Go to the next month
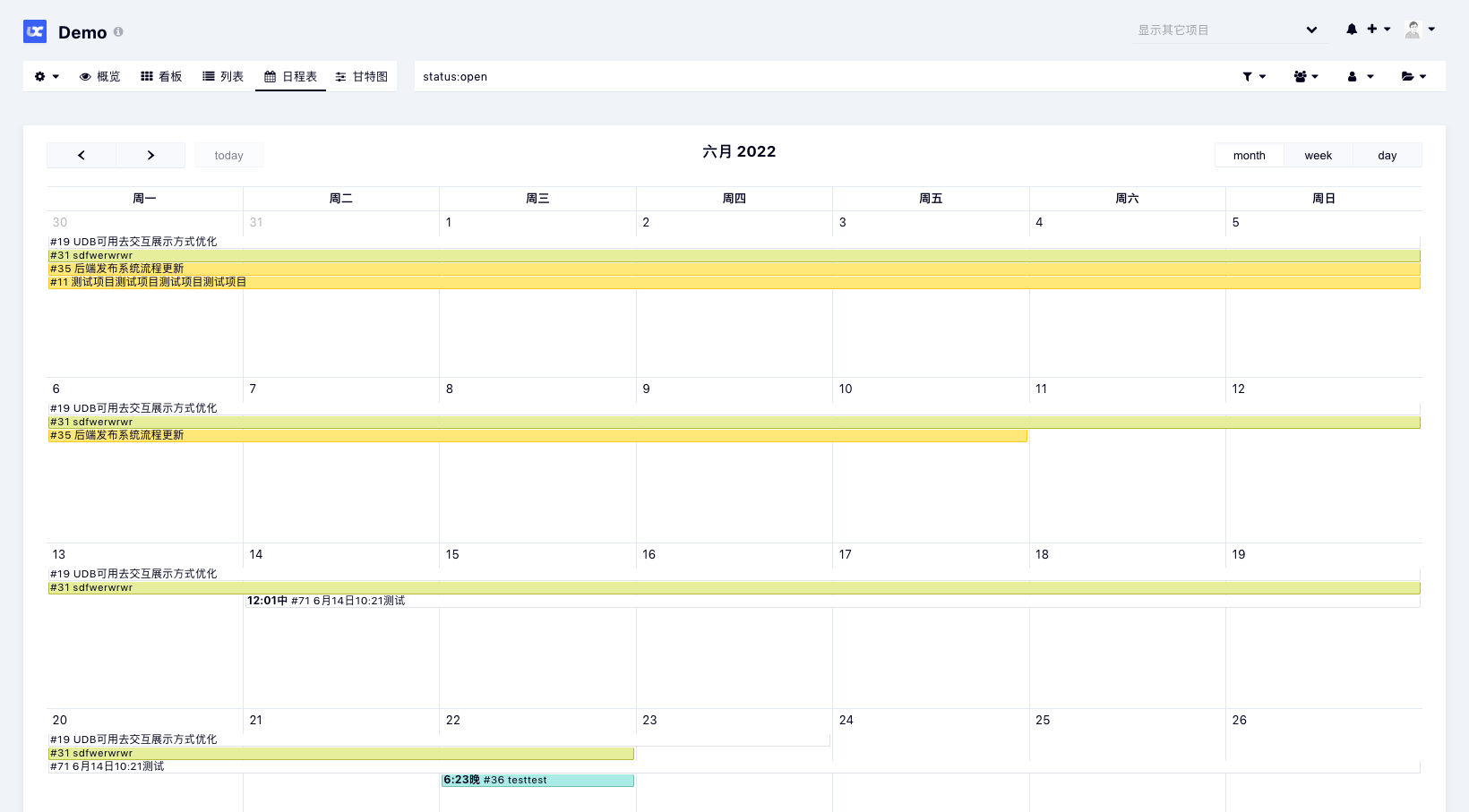Screen dimensions: 1469x812 click(150, 155)
